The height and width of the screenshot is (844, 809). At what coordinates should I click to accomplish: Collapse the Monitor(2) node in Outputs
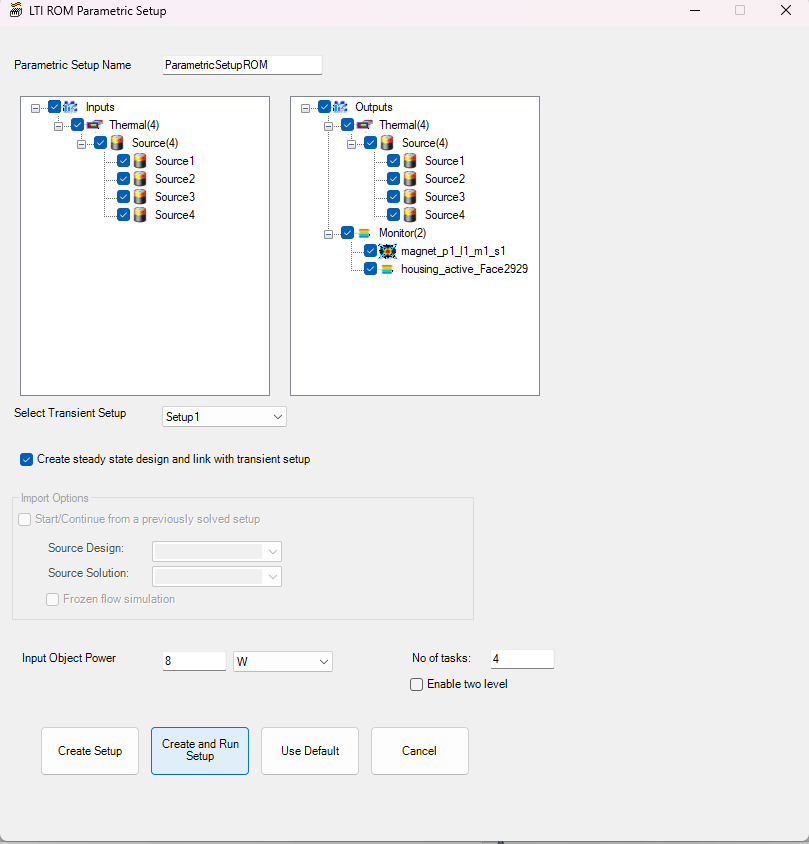328,233
